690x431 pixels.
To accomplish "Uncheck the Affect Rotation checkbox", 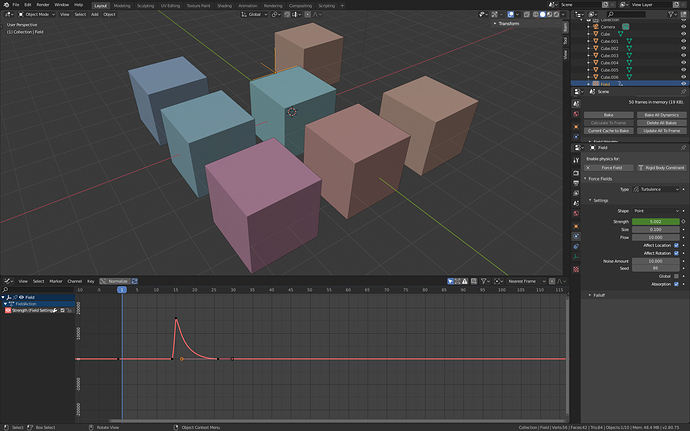I will [x=676, y=253].
